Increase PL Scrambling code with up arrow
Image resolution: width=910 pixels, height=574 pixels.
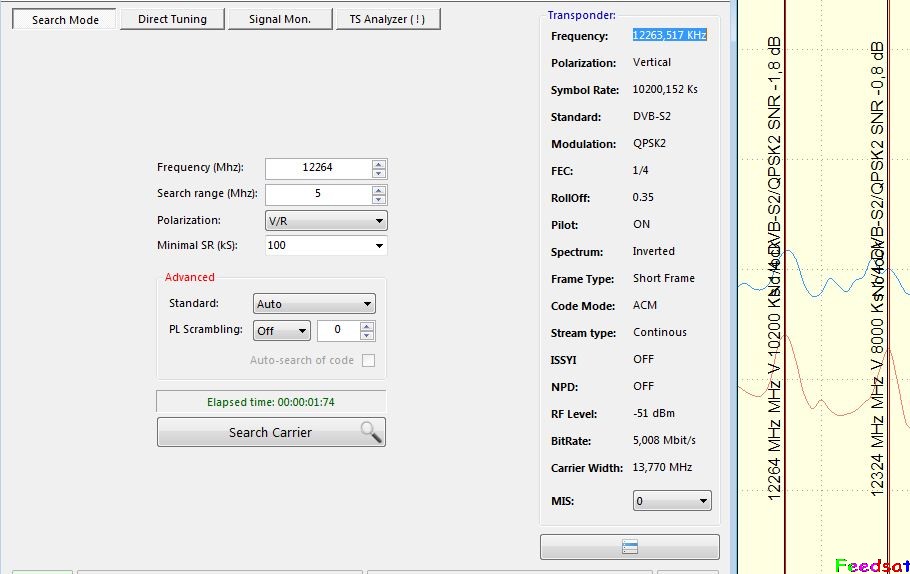pos(366,326)
